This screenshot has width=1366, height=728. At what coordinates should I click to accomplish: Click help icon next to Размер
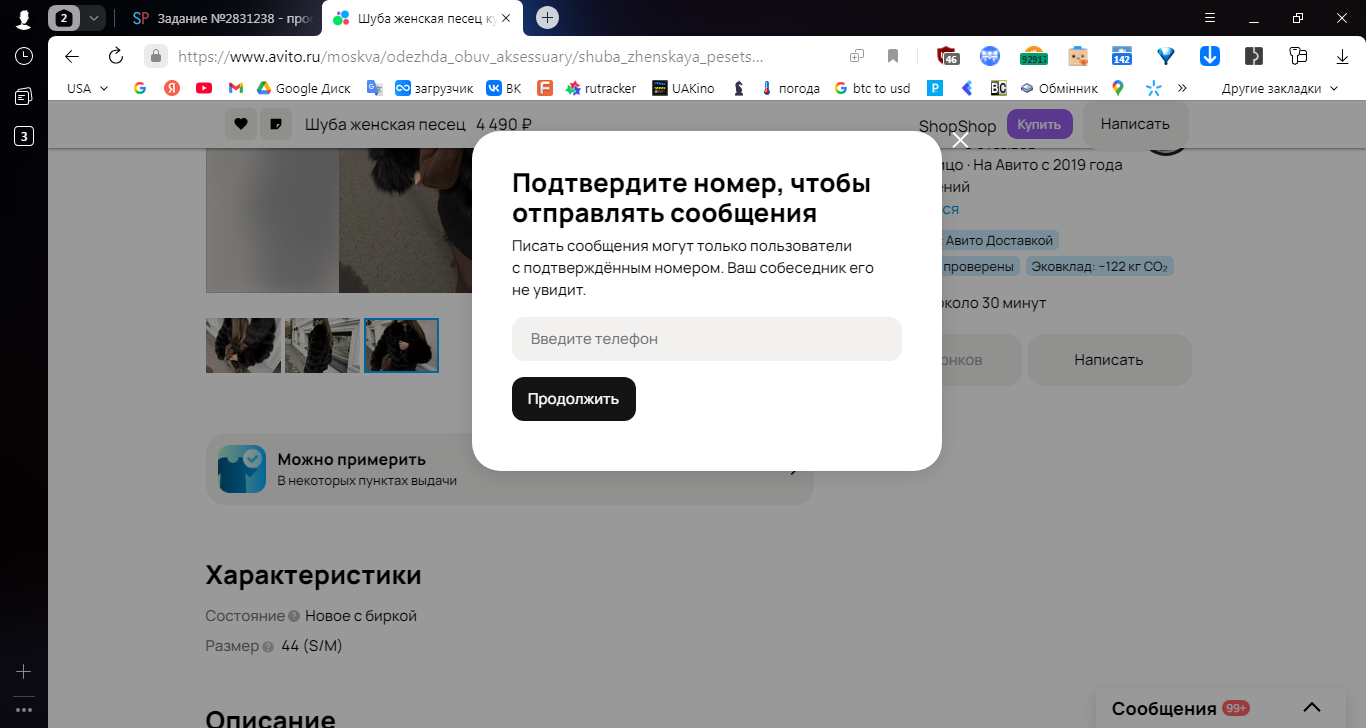(x=268, y=647)
